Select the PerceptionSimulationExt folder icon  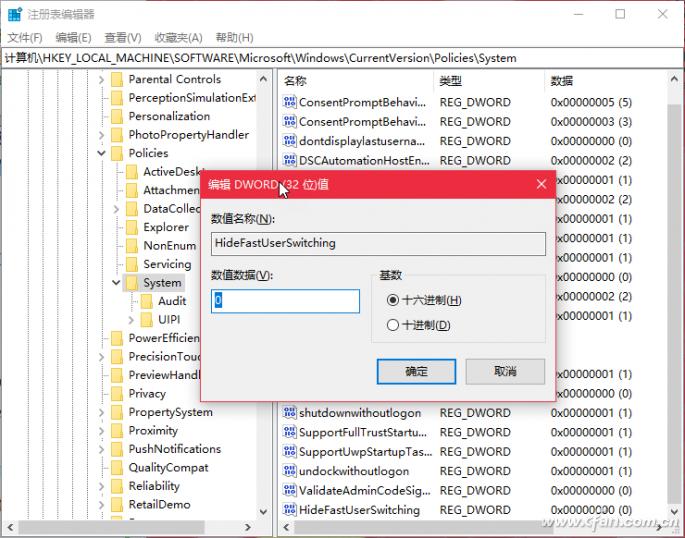point(117,98)
